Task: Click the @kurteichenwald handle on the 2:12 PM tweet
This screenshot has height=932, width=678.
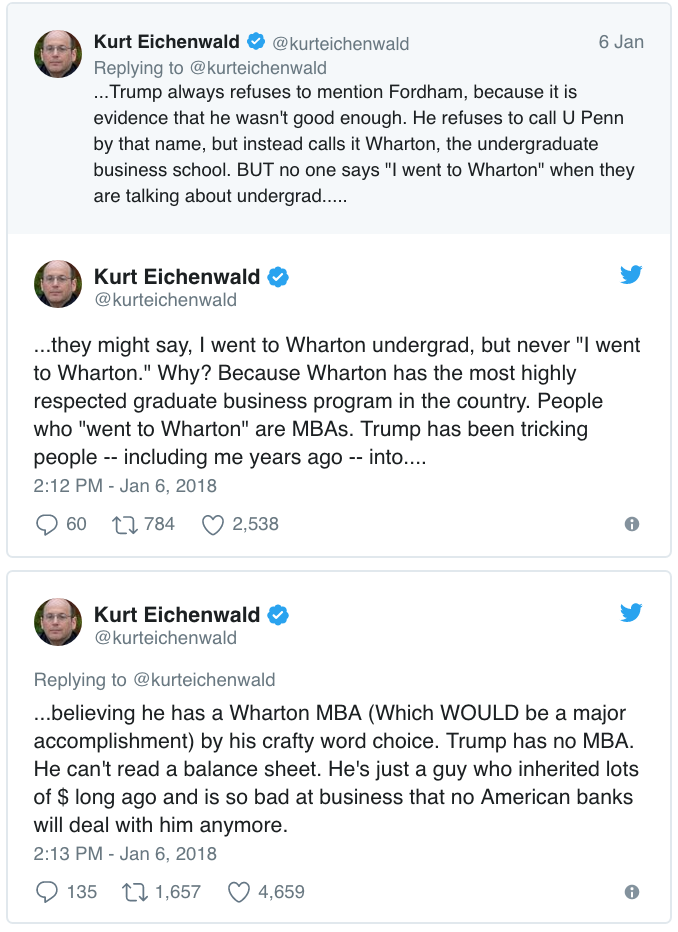Action: 166,300
